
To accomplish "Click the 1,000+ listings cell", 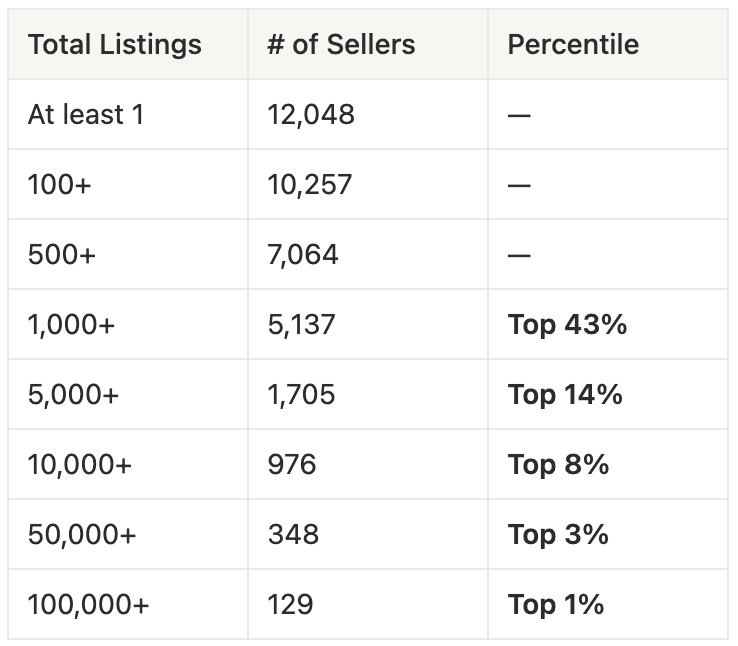I will [x=71, y=325].
